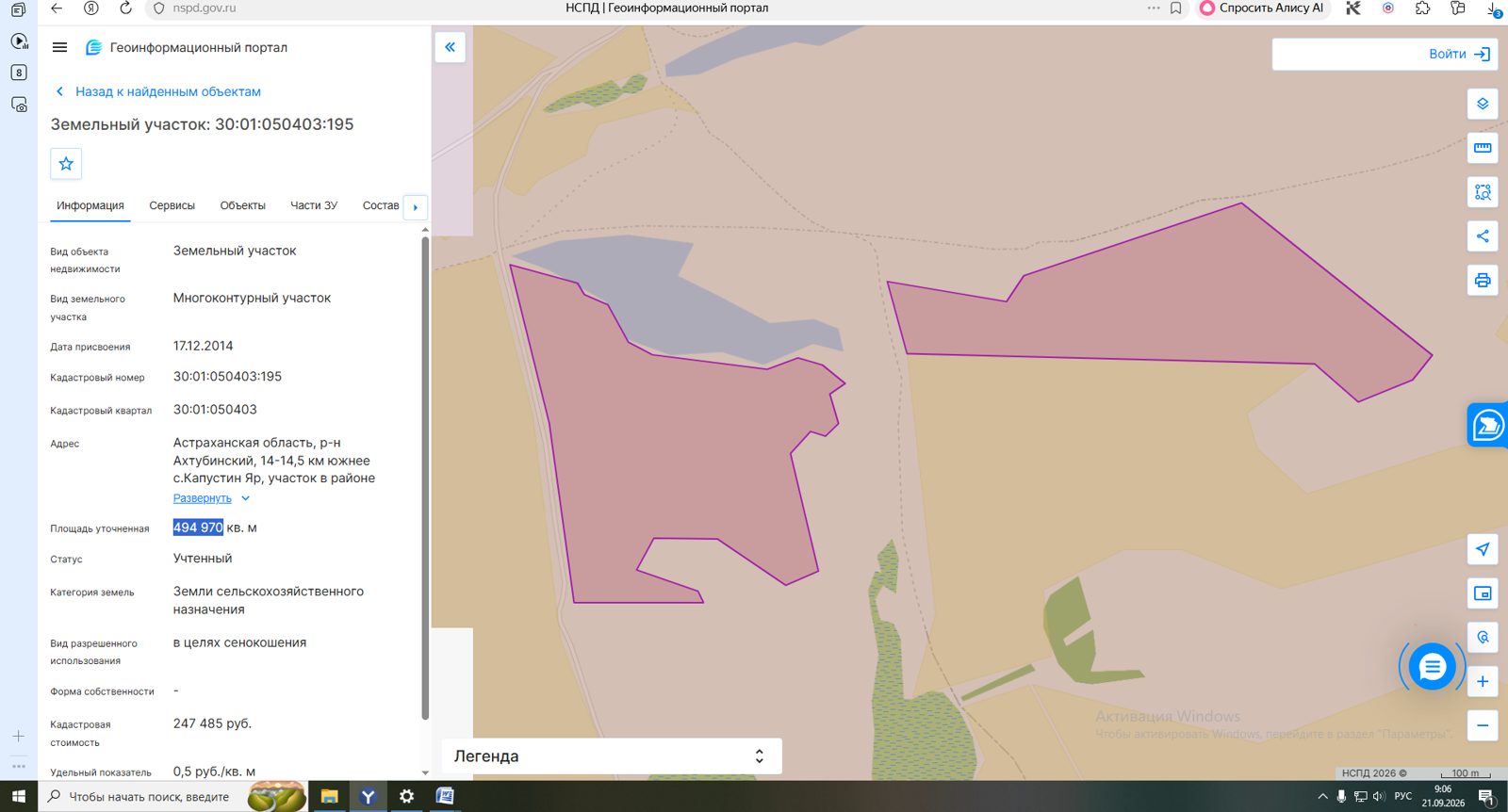Select the ruler measurement tool
1508x812 pixels.
(1483, 148)
